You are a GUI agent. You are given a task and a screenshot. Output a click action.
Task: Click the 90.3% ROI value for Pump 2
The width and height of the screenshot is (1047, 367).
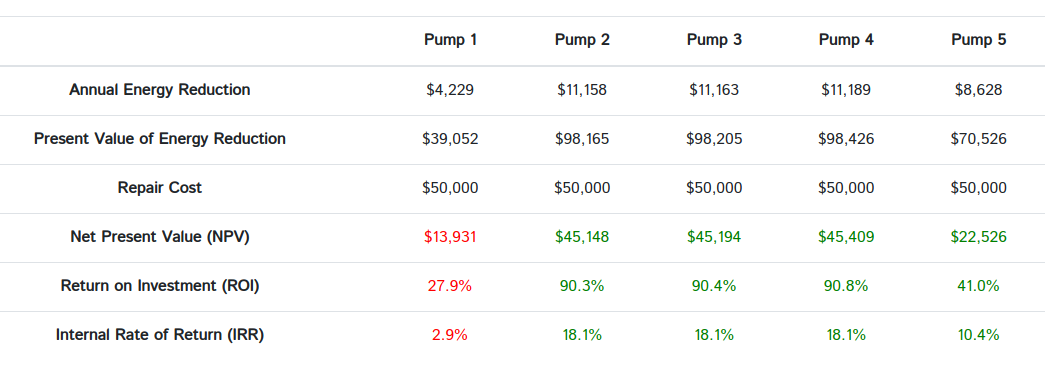click(x=582, y=286)
